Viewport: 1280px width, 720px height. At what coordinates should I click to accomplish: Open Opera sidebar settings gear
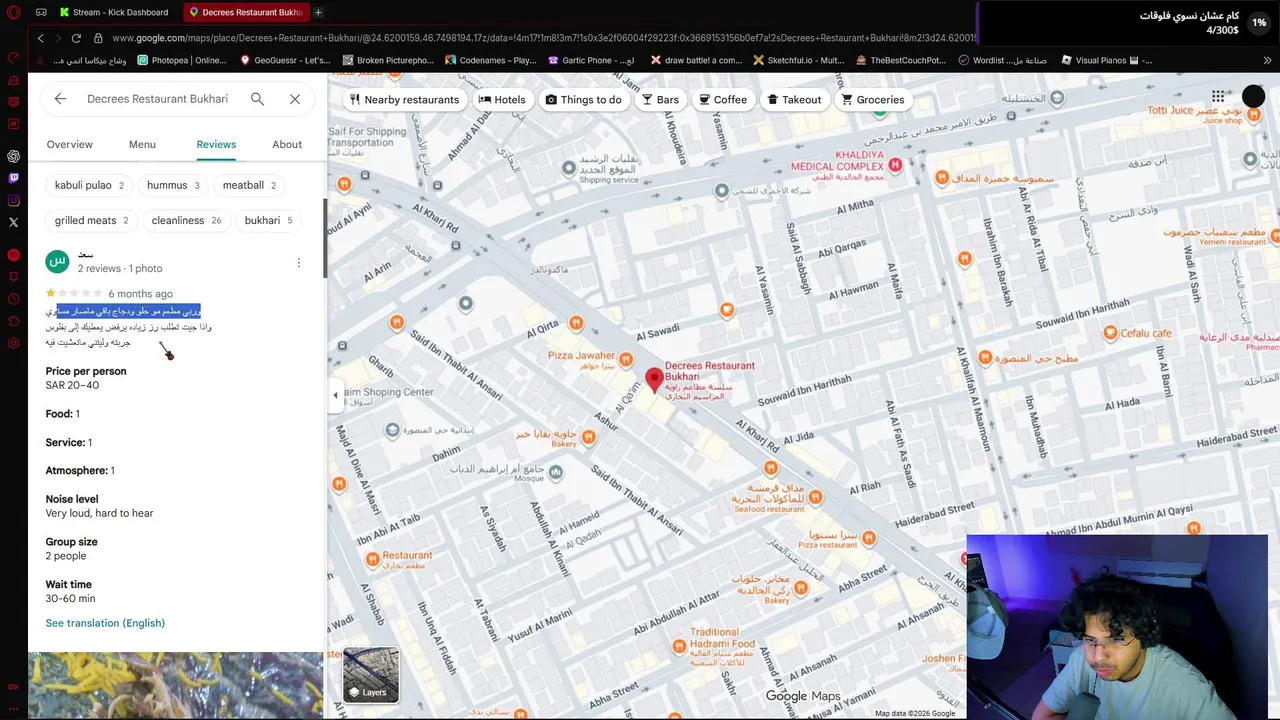pos(13,343)
